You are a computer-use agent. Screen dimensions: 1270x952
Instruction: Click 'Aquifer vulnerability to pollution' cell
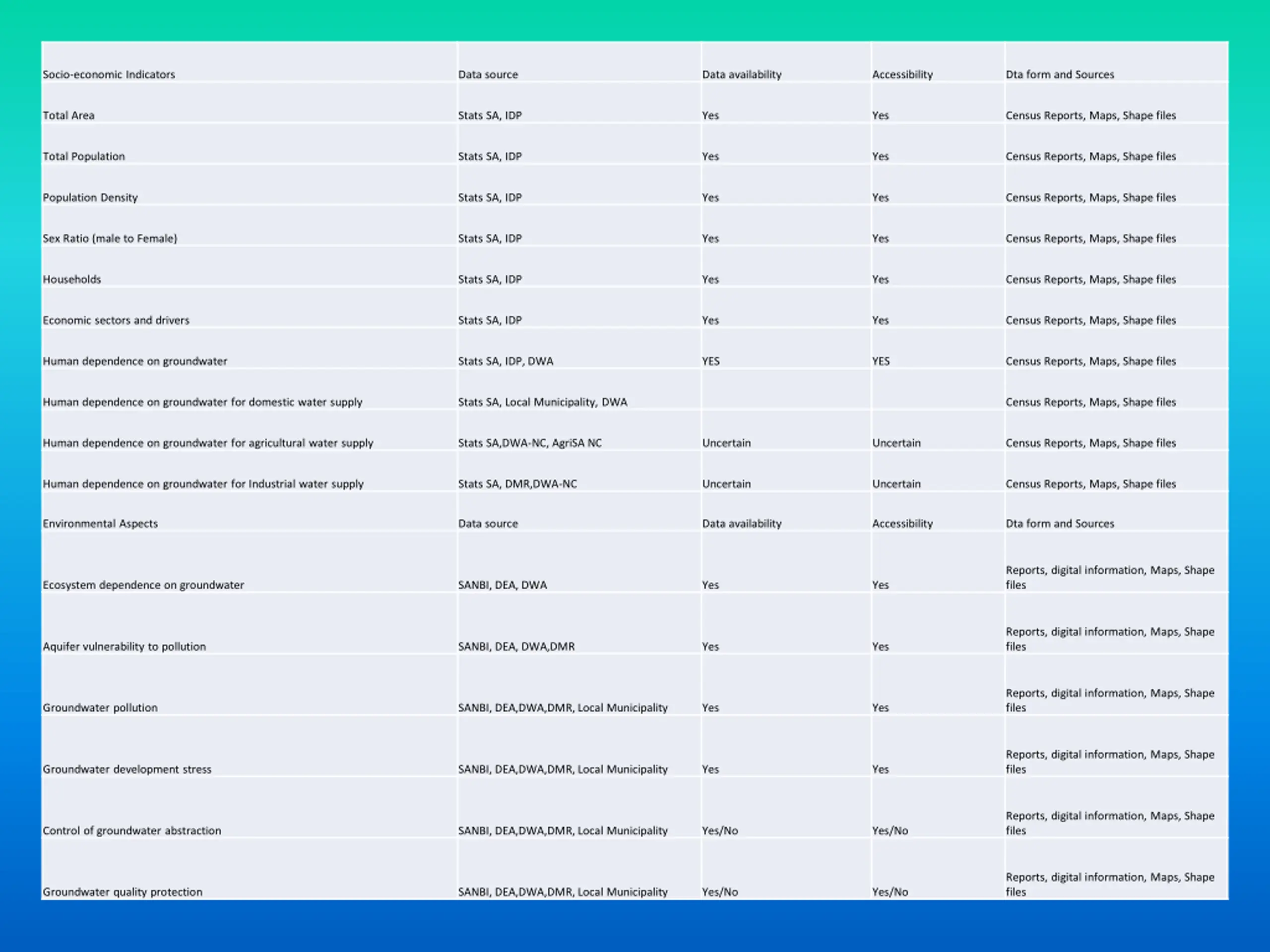tap(124, 646)
